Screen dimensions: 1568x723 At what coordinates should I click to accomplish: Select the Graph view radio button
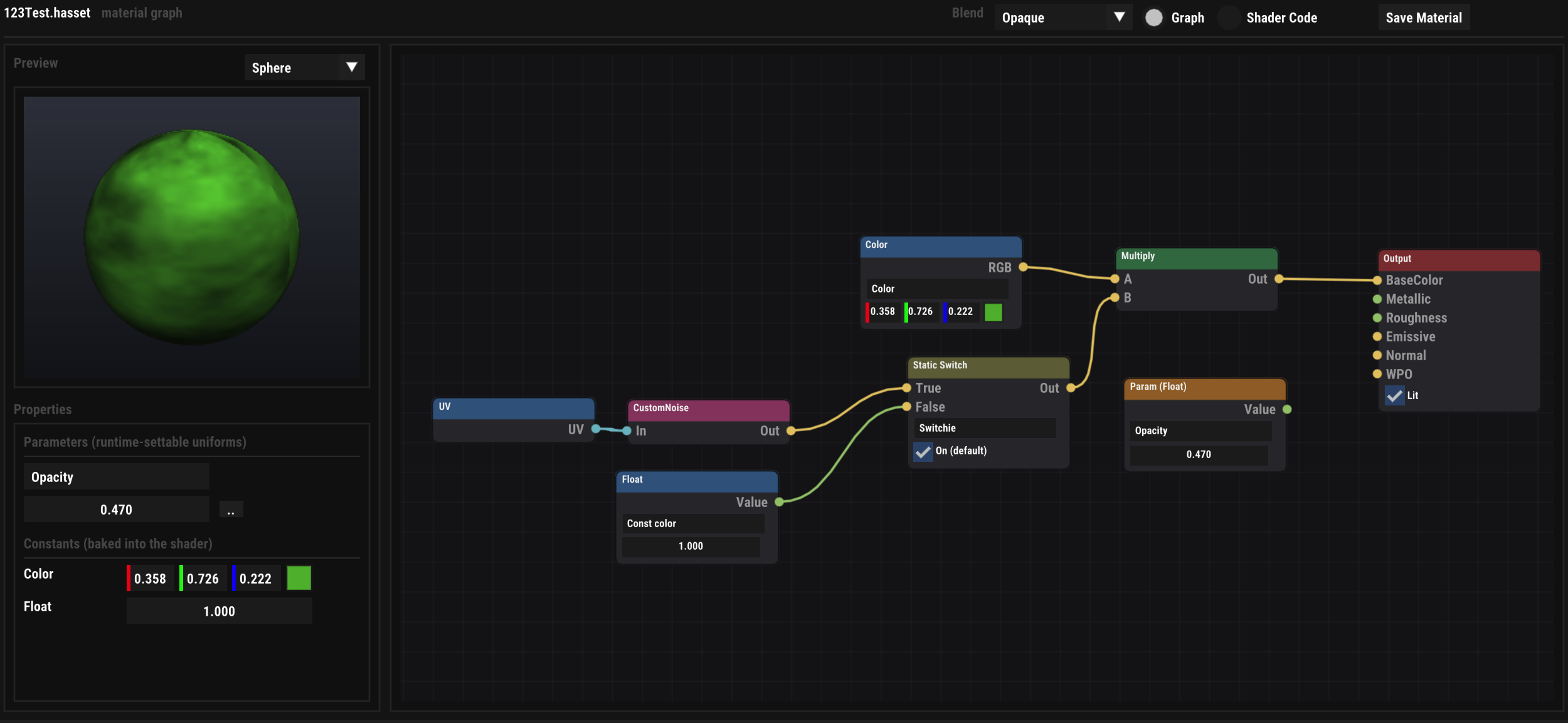(x=1154, y=18)
